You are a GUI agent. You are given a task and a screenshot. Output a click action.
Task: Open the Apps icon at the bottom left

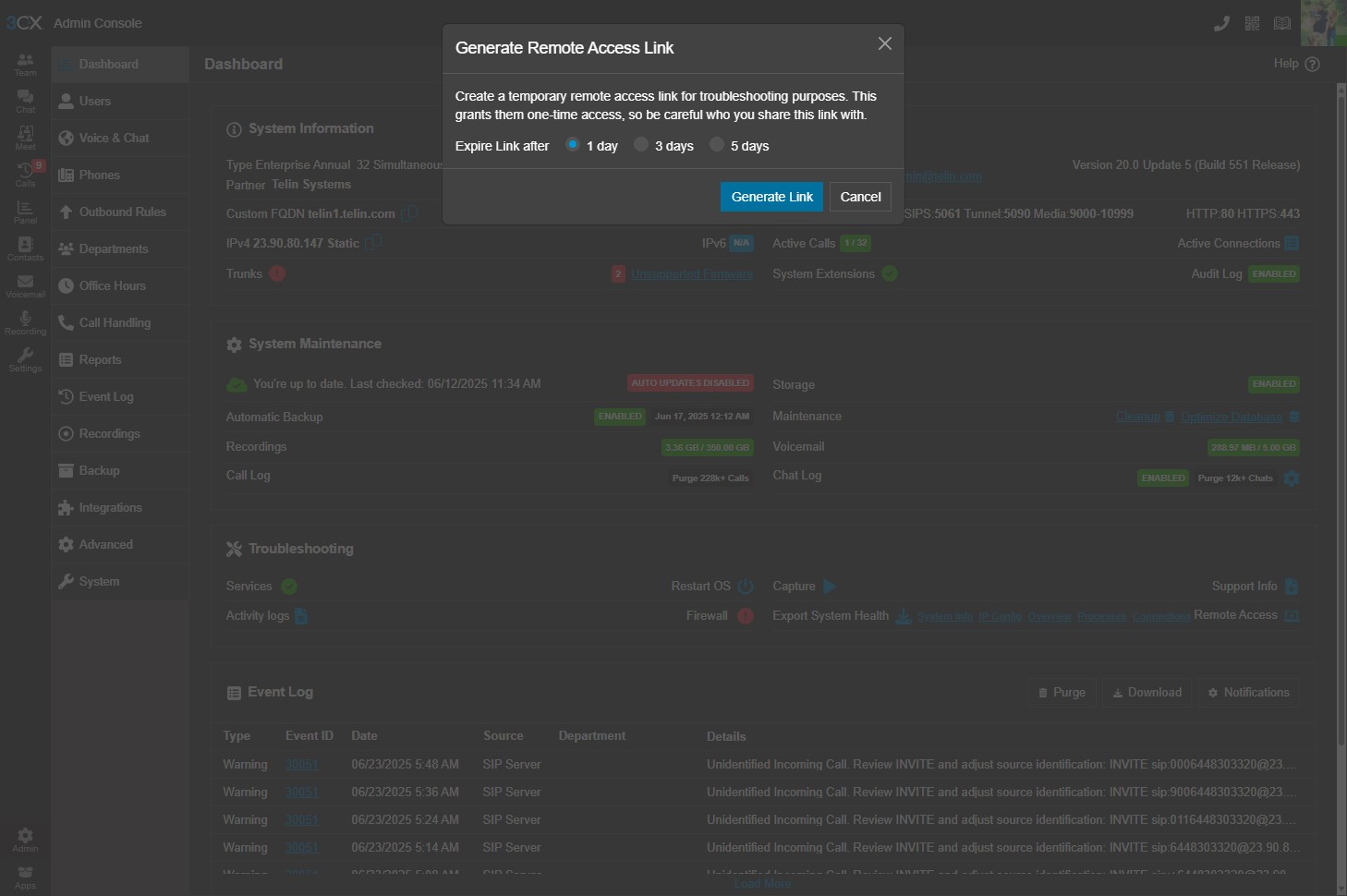[25, 877]
